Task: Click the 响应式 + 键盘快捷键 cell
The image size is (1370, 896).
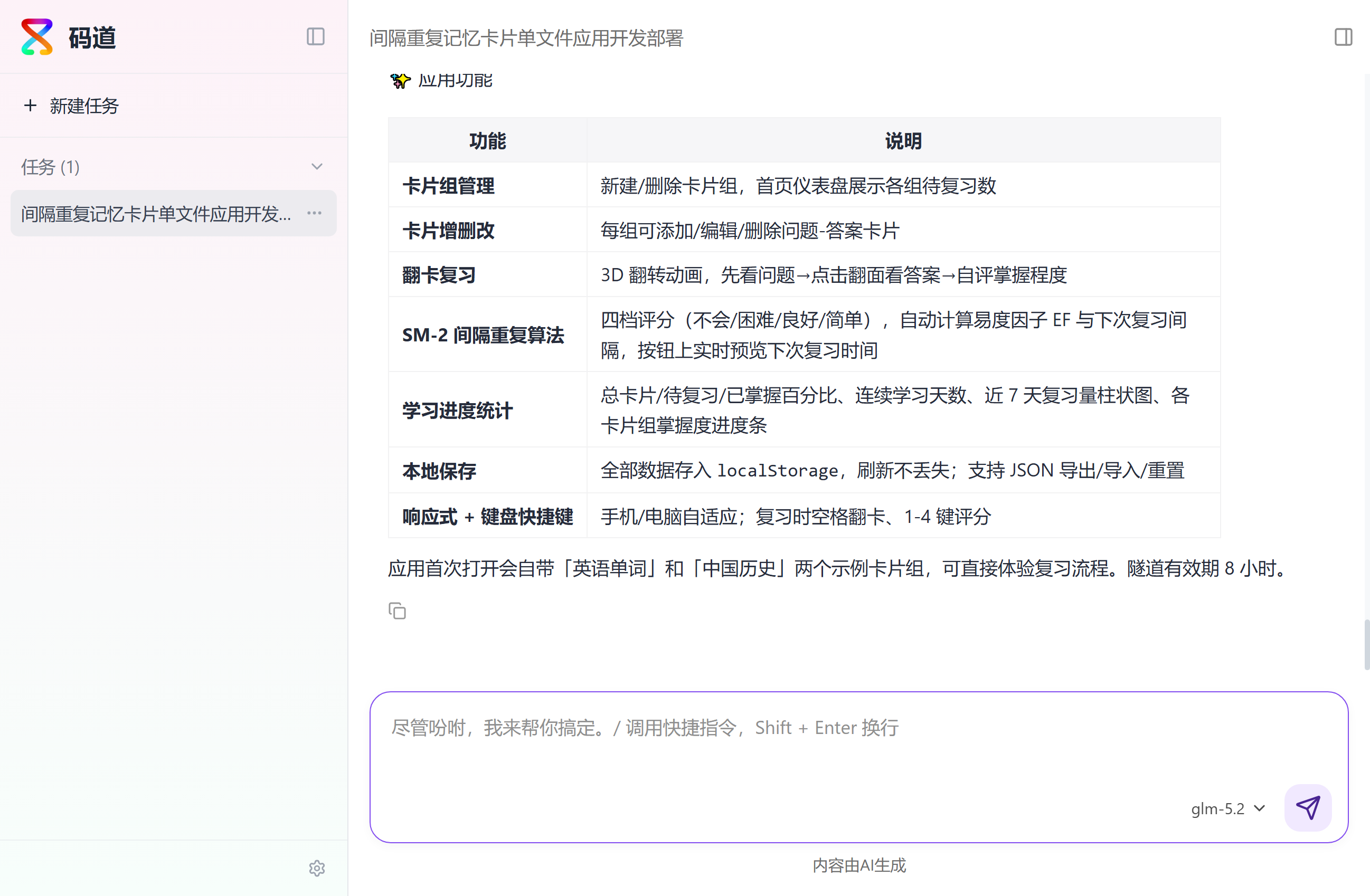Action: [x=488, y=516]
